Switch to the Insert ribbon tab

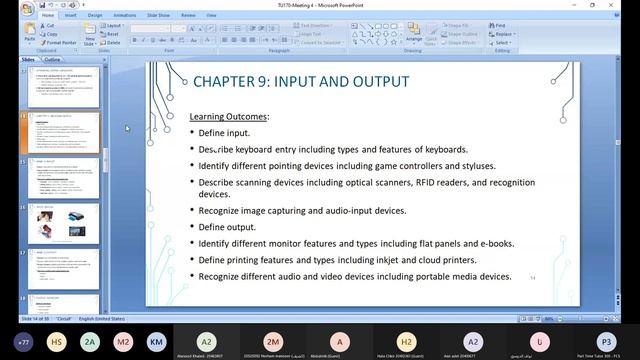71,16
